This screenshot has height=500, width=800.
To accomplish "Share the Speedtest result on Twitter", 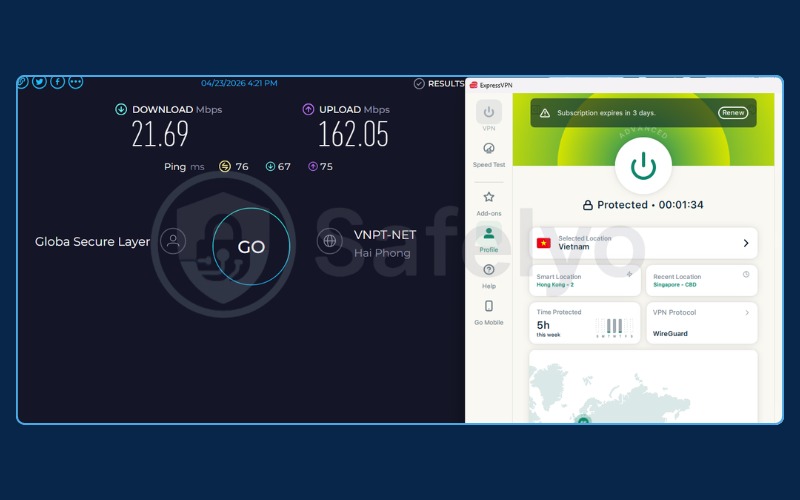I will (x=39, y=82).
